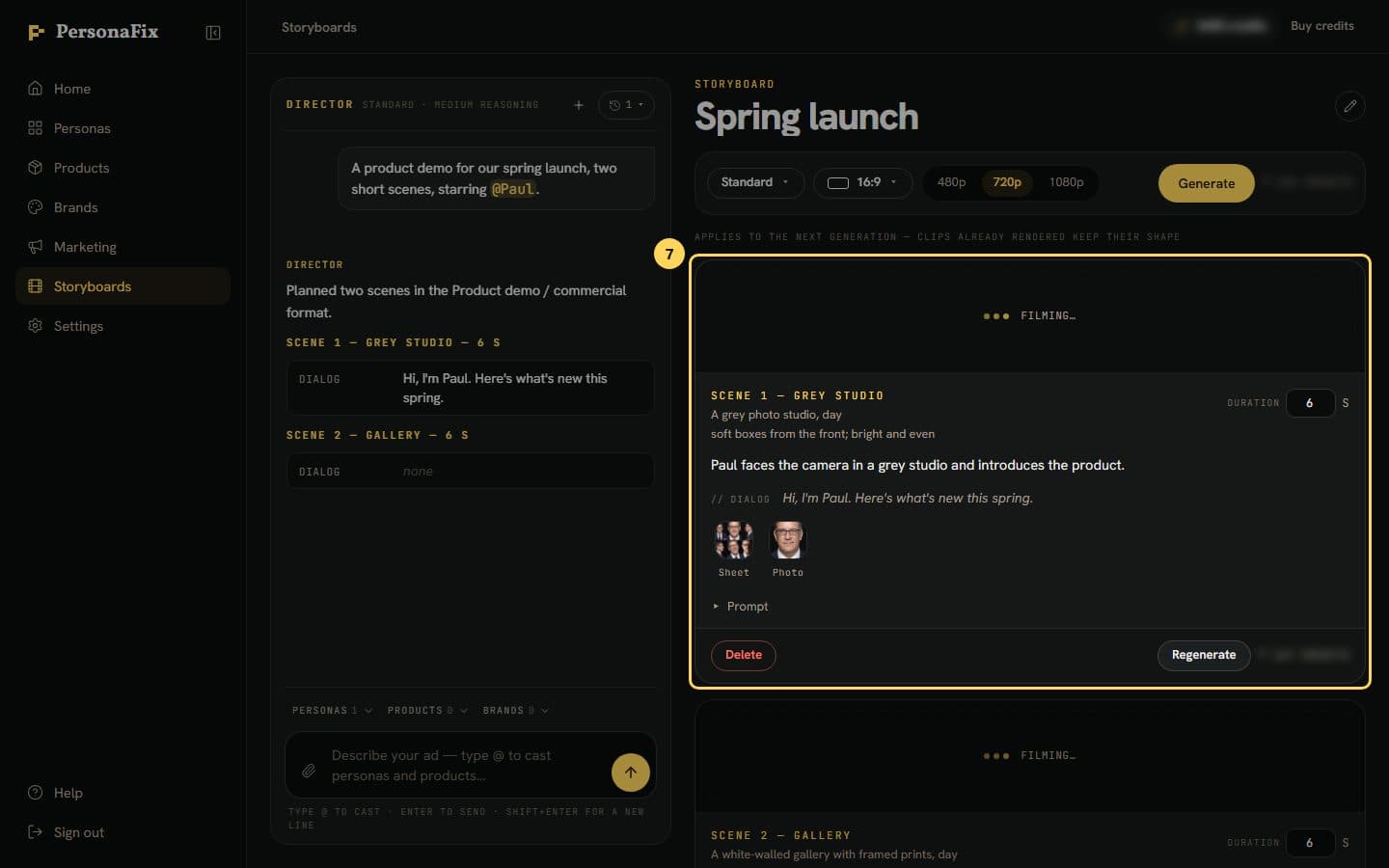The image size is (1389, 868).
Task: Click the PersonaFix logo
Action: click(93, 32)
